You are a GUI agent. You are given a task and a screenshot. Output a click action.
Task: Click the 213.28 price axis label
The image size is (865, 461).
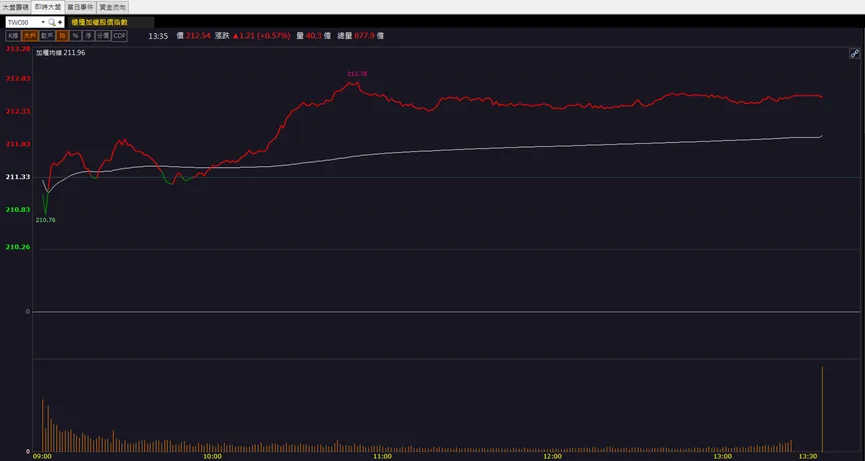tap(18, 49)
